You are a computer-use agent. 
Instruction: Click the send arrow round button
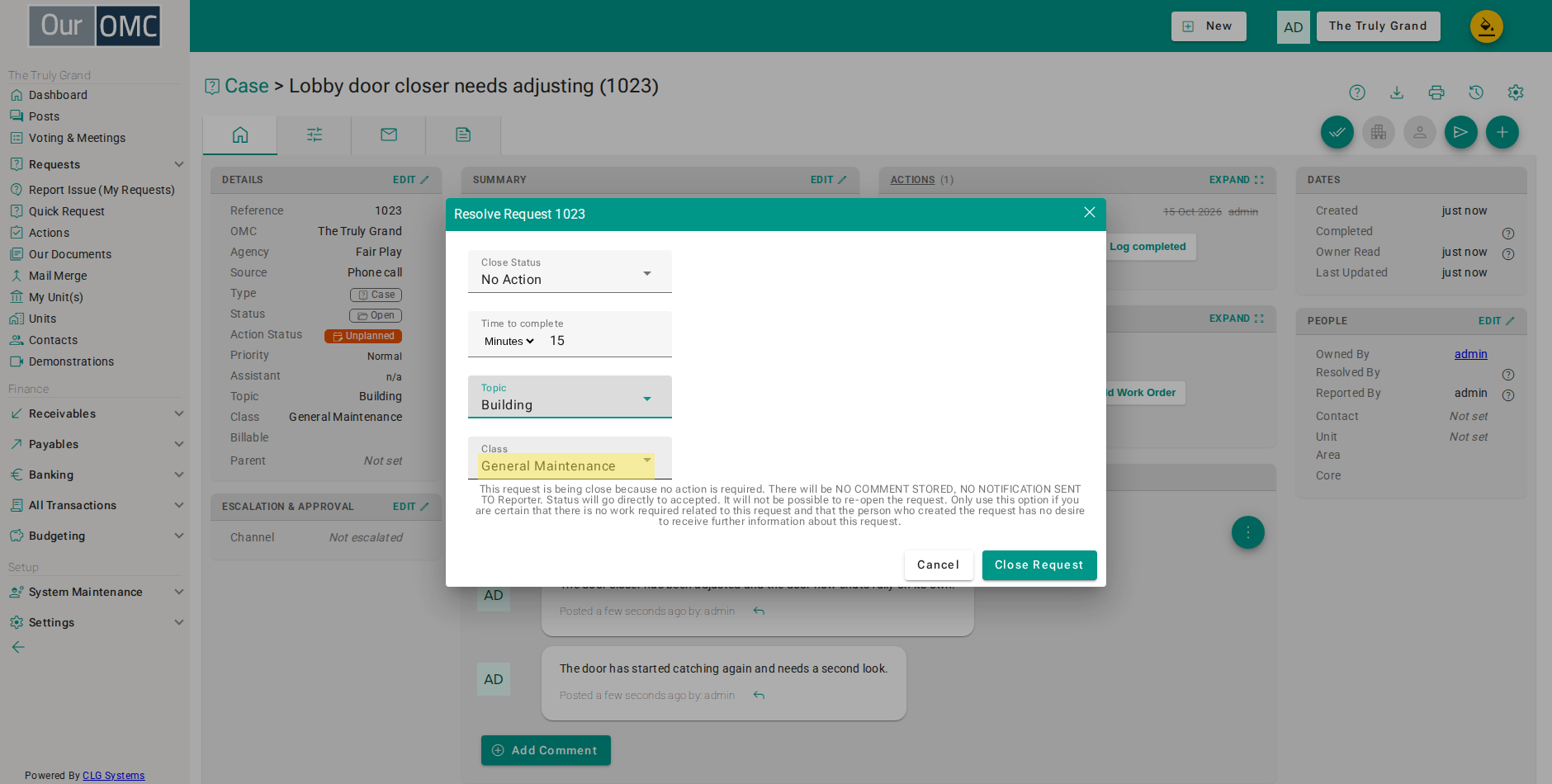click(x=1461, y=132)
